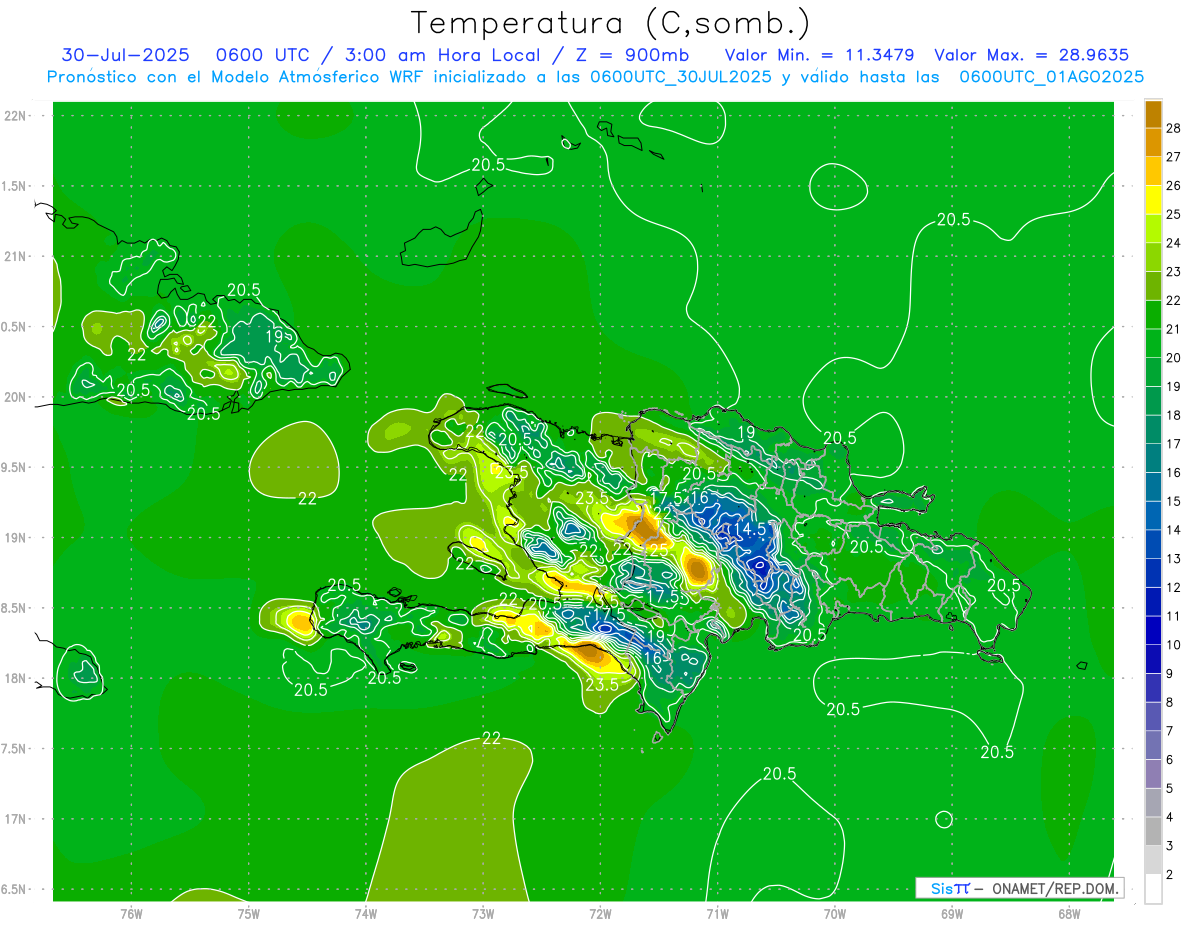The image size is (1200, 927).
Task: Click the "72W" longitude axis label
Action: [x=600, y=913]
